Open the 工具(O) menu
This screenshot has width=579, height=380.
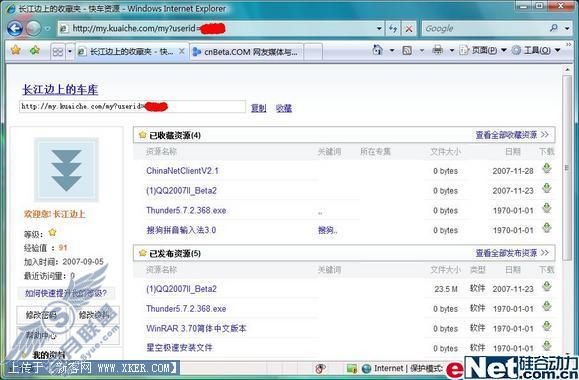(536, 50)
